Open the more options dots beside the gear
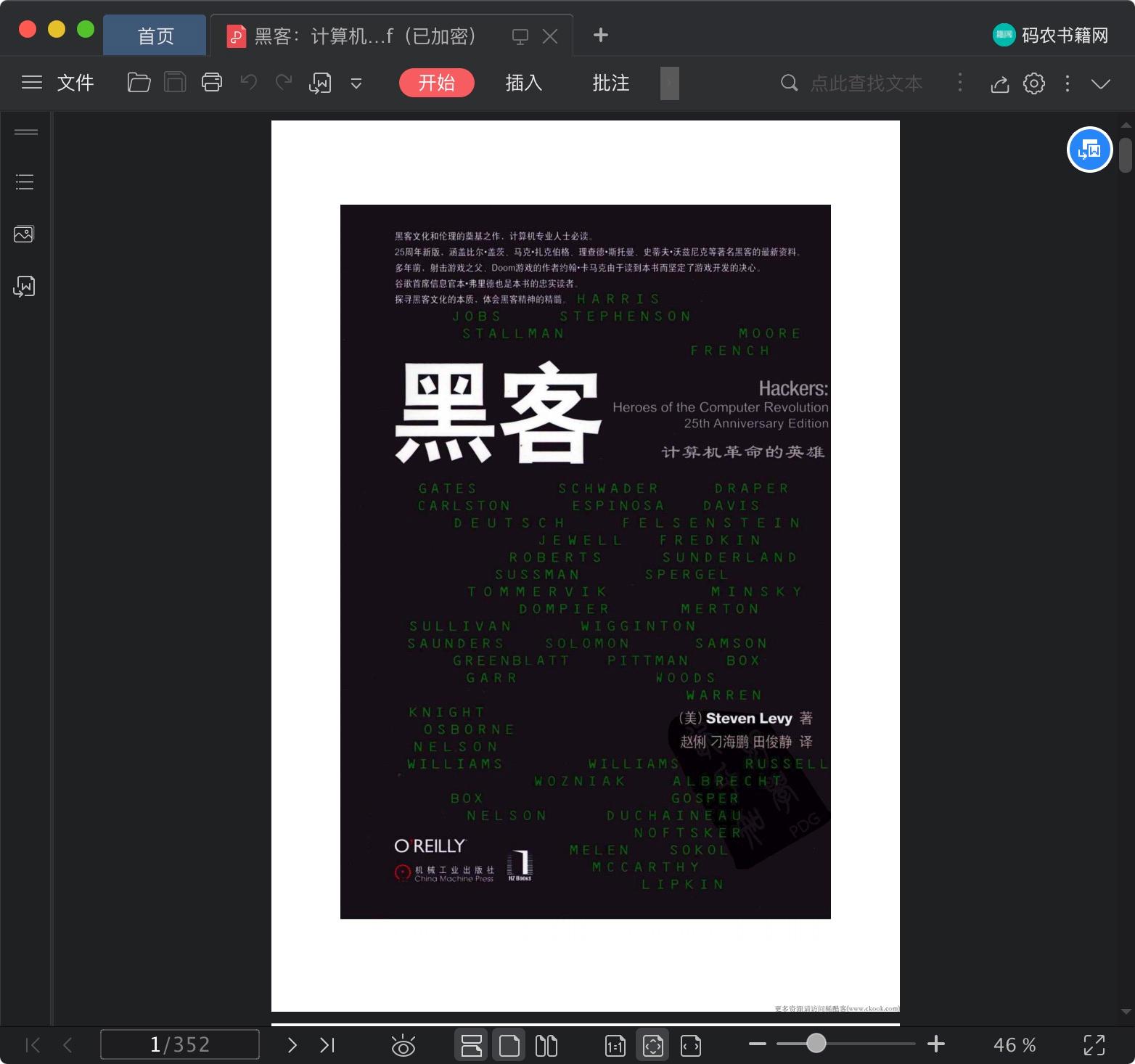 pos(1067,83)
